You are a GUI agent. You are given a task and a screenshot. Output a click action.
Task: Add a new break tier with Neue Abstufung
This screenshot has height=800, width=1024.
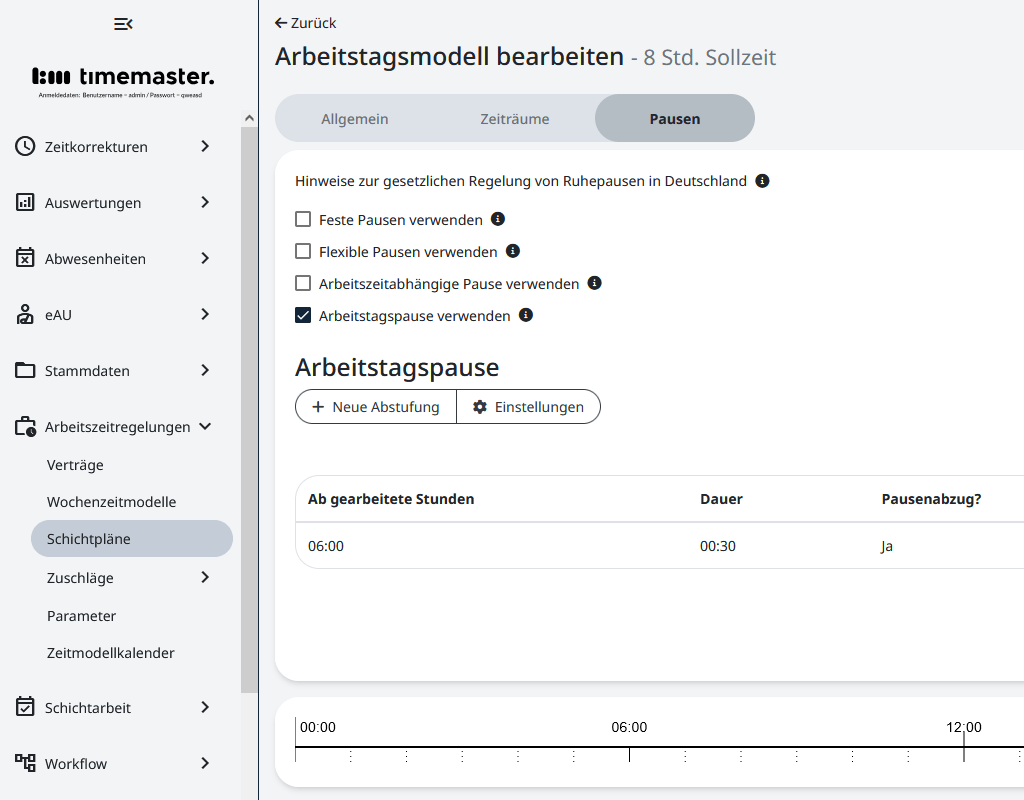[x=376, y=407]
